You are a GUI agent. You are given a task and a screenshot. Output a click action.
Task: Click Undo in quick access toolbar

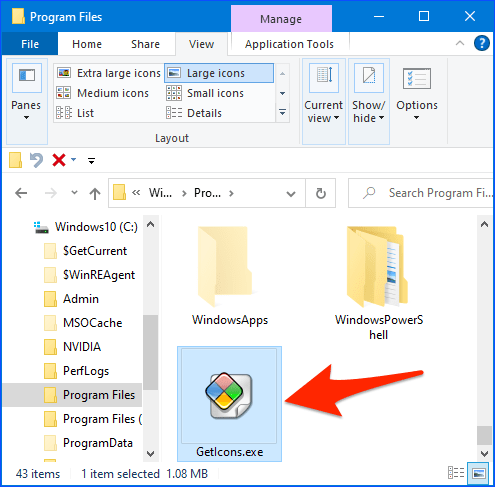(x=36, y=160)
